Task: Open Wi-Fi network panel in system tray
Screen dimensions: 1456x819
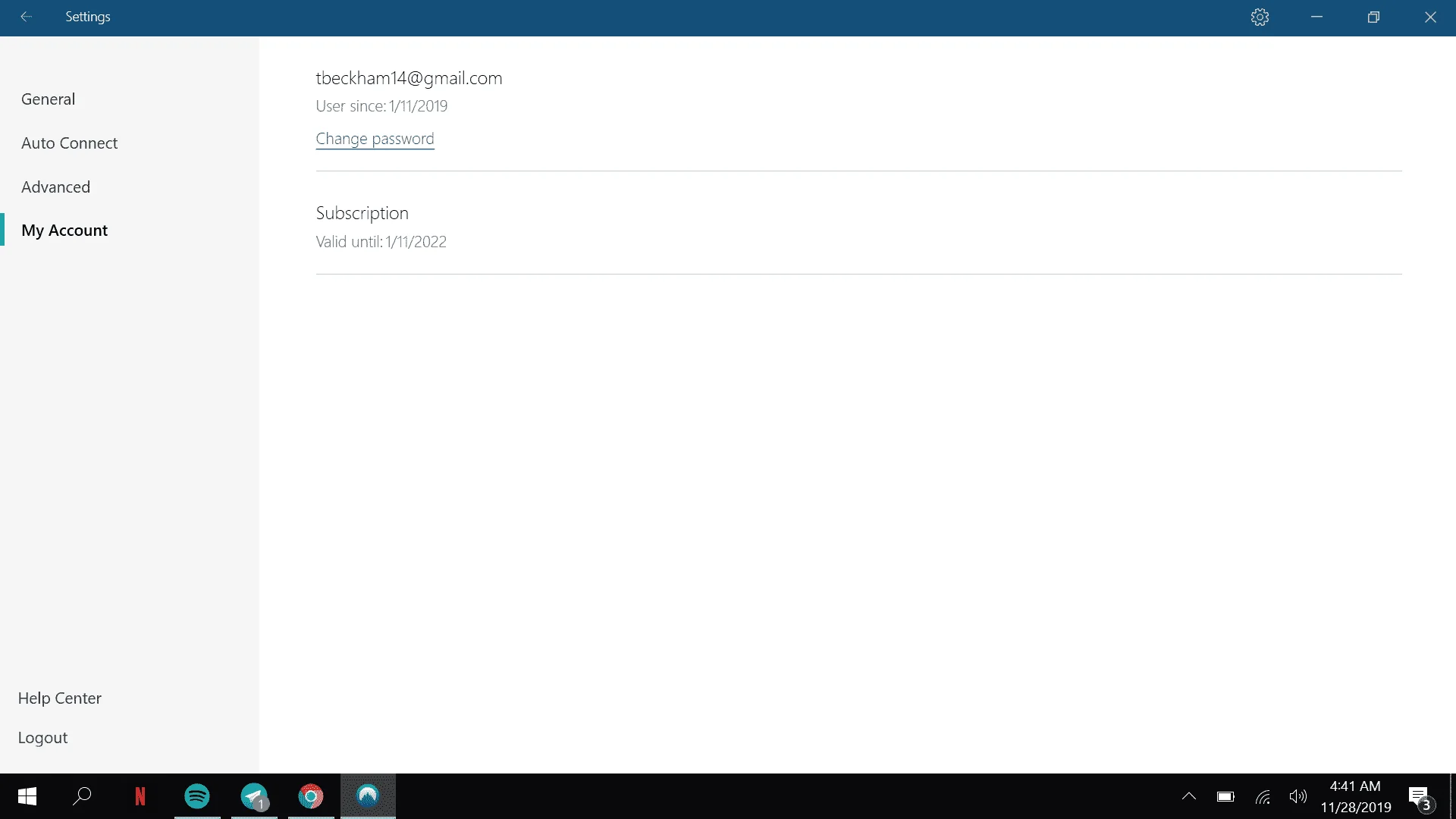Action: pyautogui.click(x=1263, y=797)
